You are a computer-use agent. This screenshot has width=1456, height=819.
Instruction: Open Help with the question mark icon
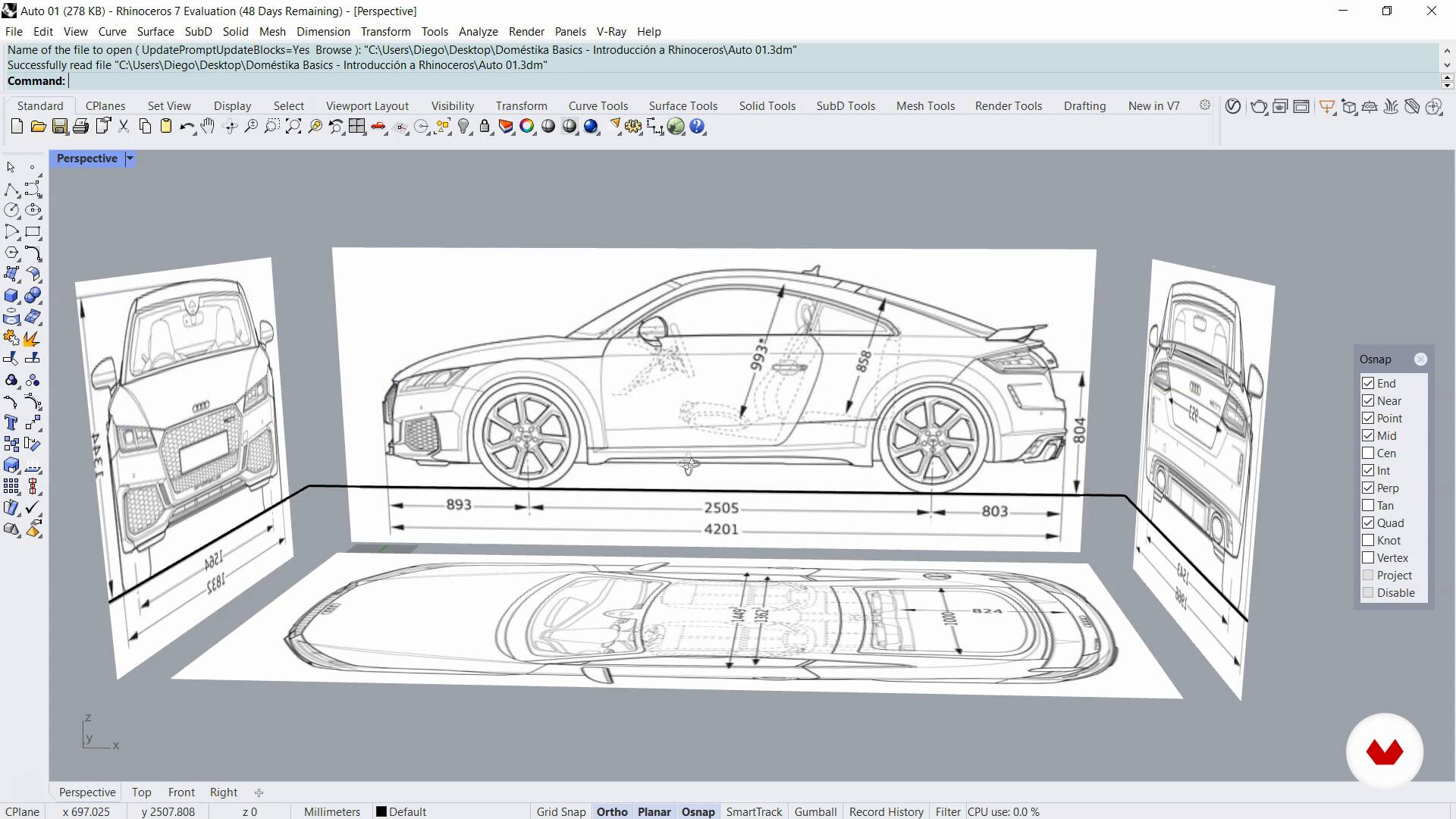698,127
